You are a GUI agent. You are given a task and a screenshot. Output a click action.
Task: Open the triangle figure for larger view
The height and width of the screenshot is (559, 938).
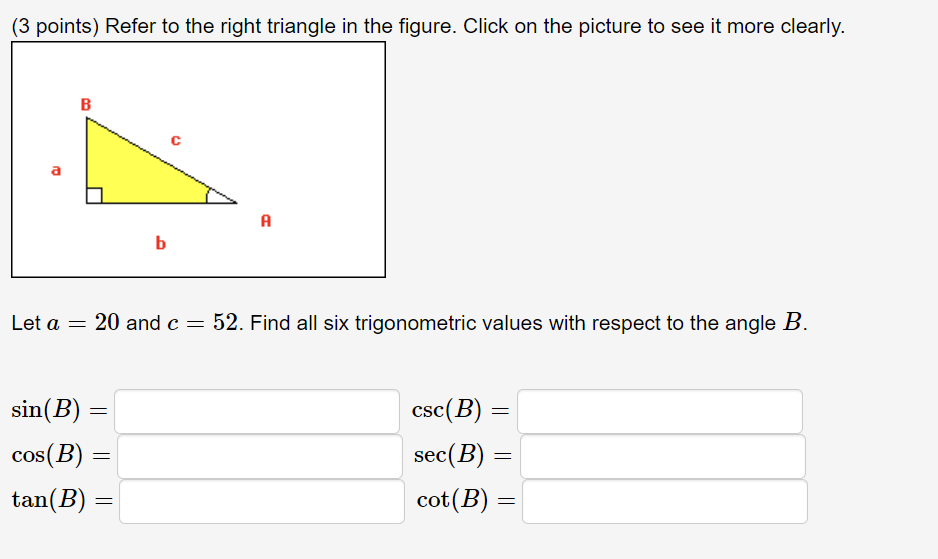(198, 159)
